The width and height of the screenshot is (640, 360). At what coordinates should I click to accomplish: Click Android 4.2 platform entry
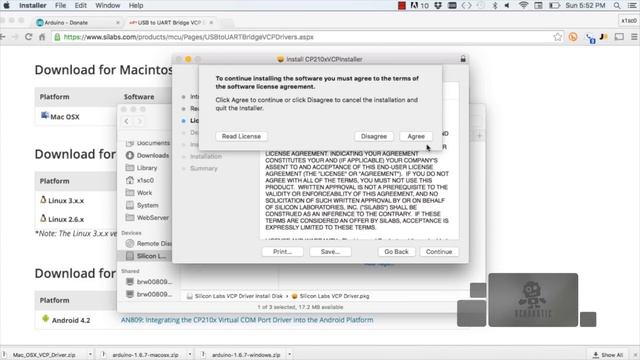[x=66, y=320]
